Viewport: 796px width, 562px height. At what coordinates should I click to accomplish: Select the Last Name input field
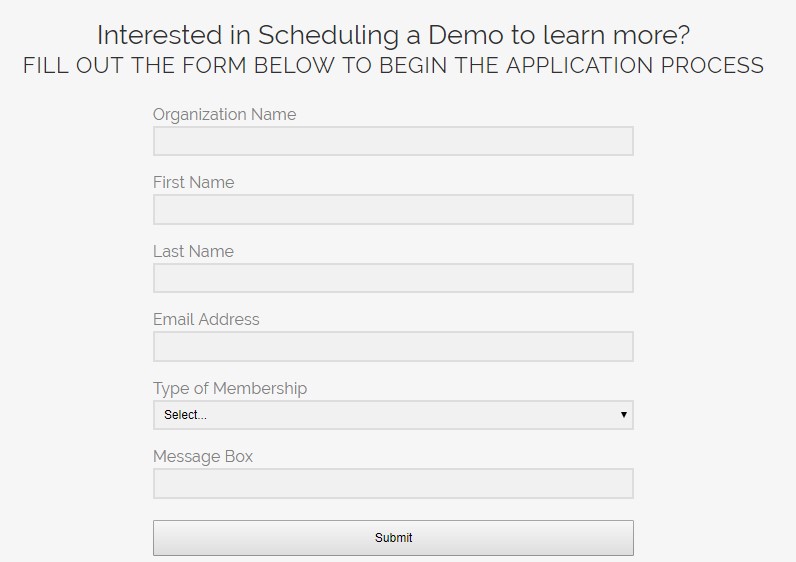[393, 278]
